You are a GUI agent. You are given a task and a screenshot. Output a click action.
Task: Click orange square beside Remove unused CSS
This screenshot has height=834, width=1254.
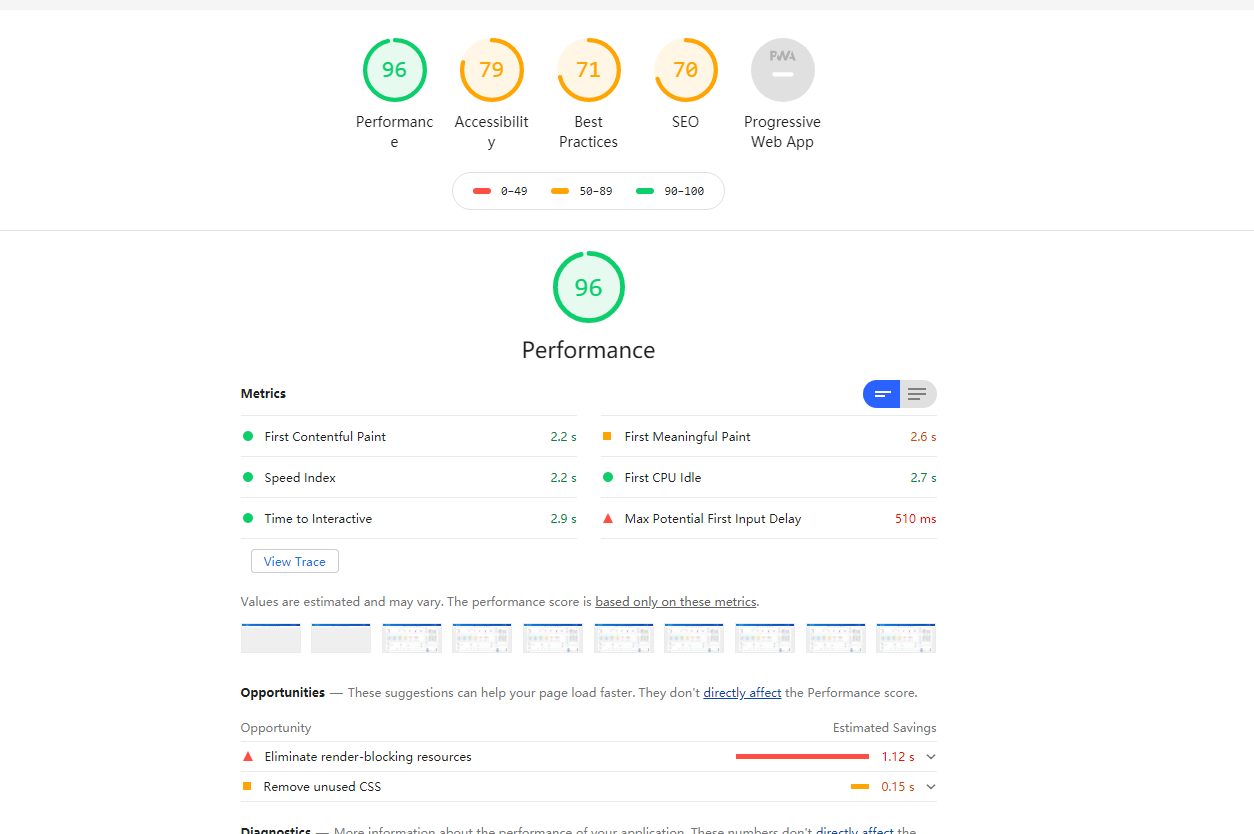(247, 786)
